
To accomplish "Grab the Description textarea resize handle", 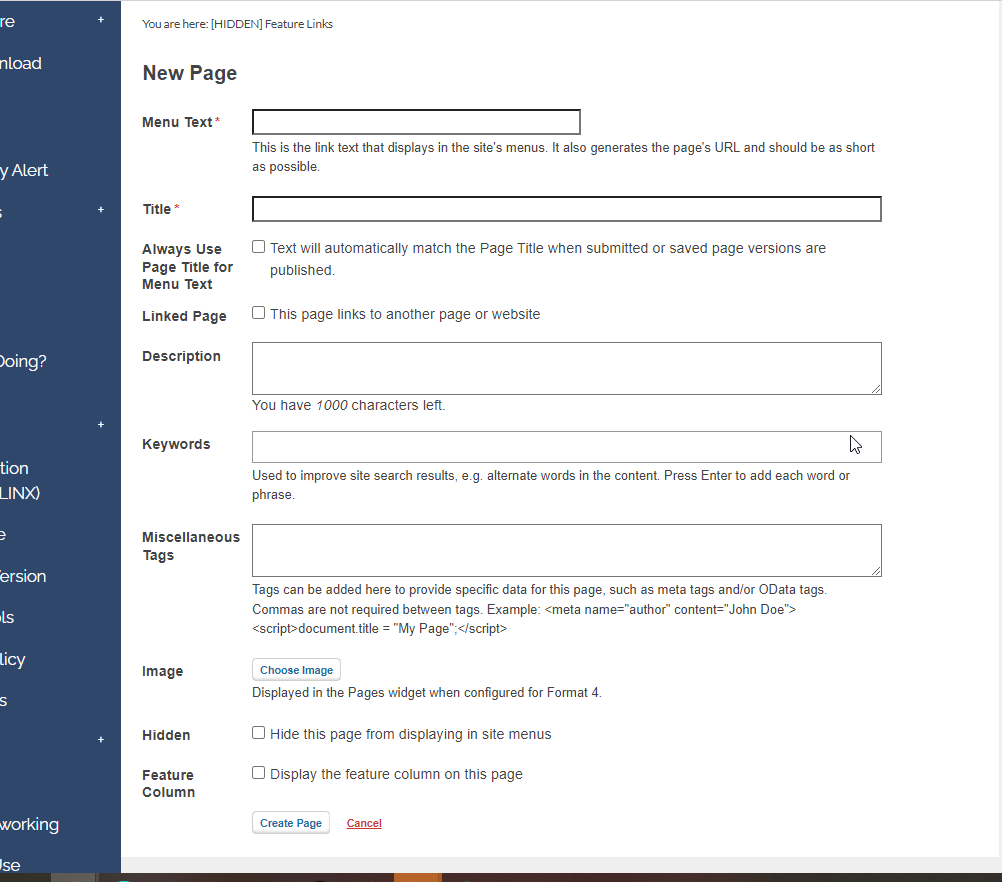I will point(876,389).
